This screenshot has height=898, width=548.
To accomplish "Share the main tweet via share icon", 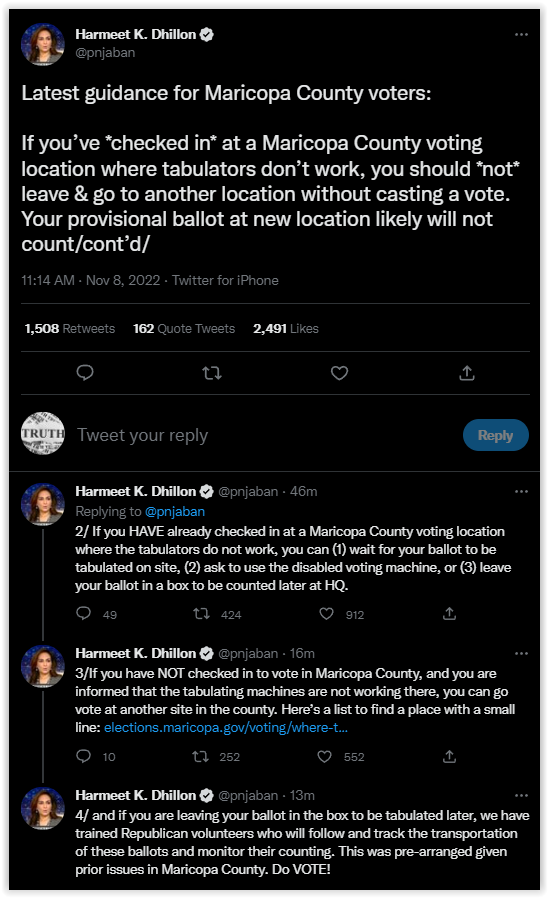I will click(x=467, y=373).
